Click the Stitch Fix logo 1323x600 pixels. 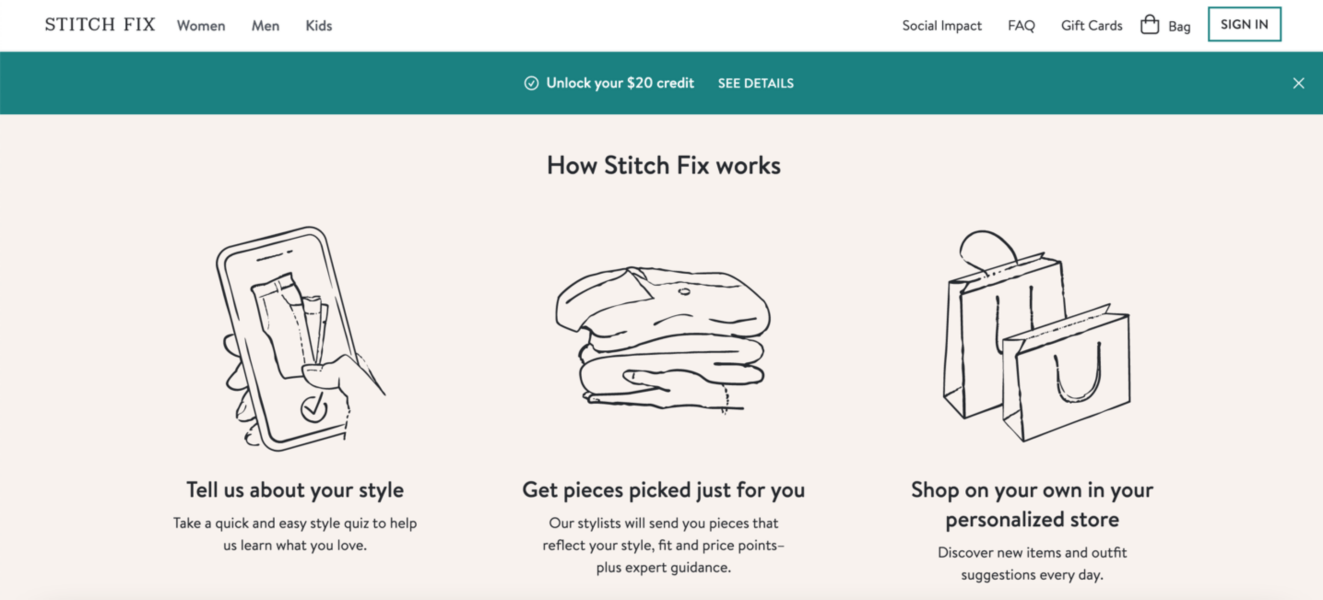[99, 24]
